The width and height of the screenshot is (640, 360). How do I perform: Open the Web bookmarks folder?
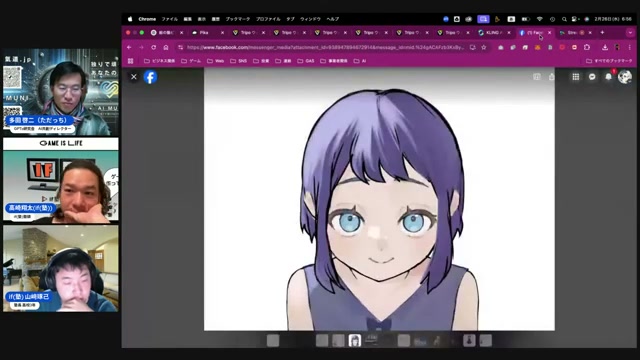[x=216, y=61]
